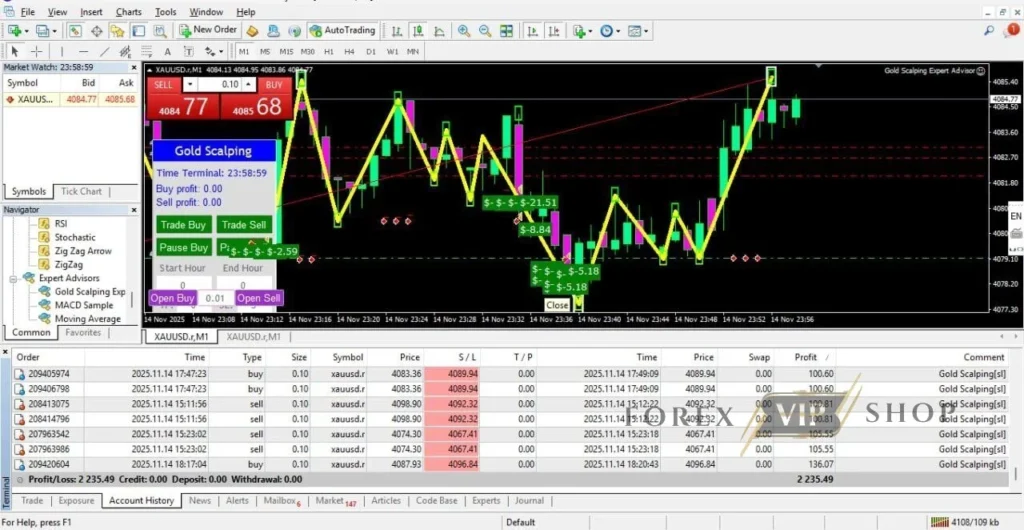Decrease the lot volume with down arrow
Image resolution: width=1024 pixels, height=530 pixels.
tap(189, 85)
